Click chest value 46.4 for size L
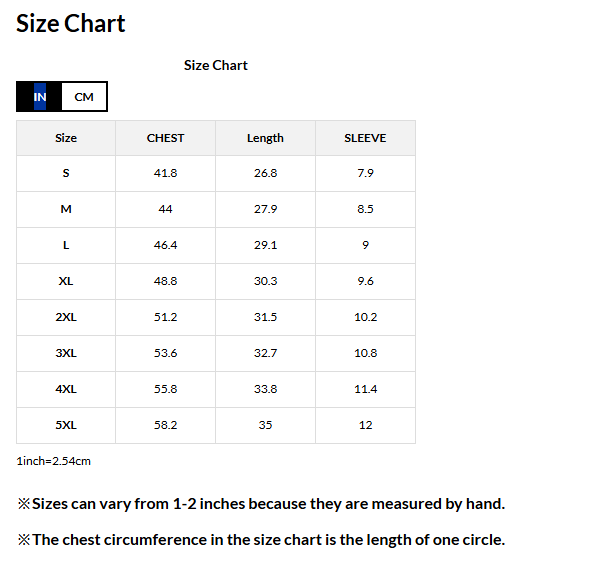The width and height of the screenshot is (601, 570). pyautogui.click(x=165, y=245)
